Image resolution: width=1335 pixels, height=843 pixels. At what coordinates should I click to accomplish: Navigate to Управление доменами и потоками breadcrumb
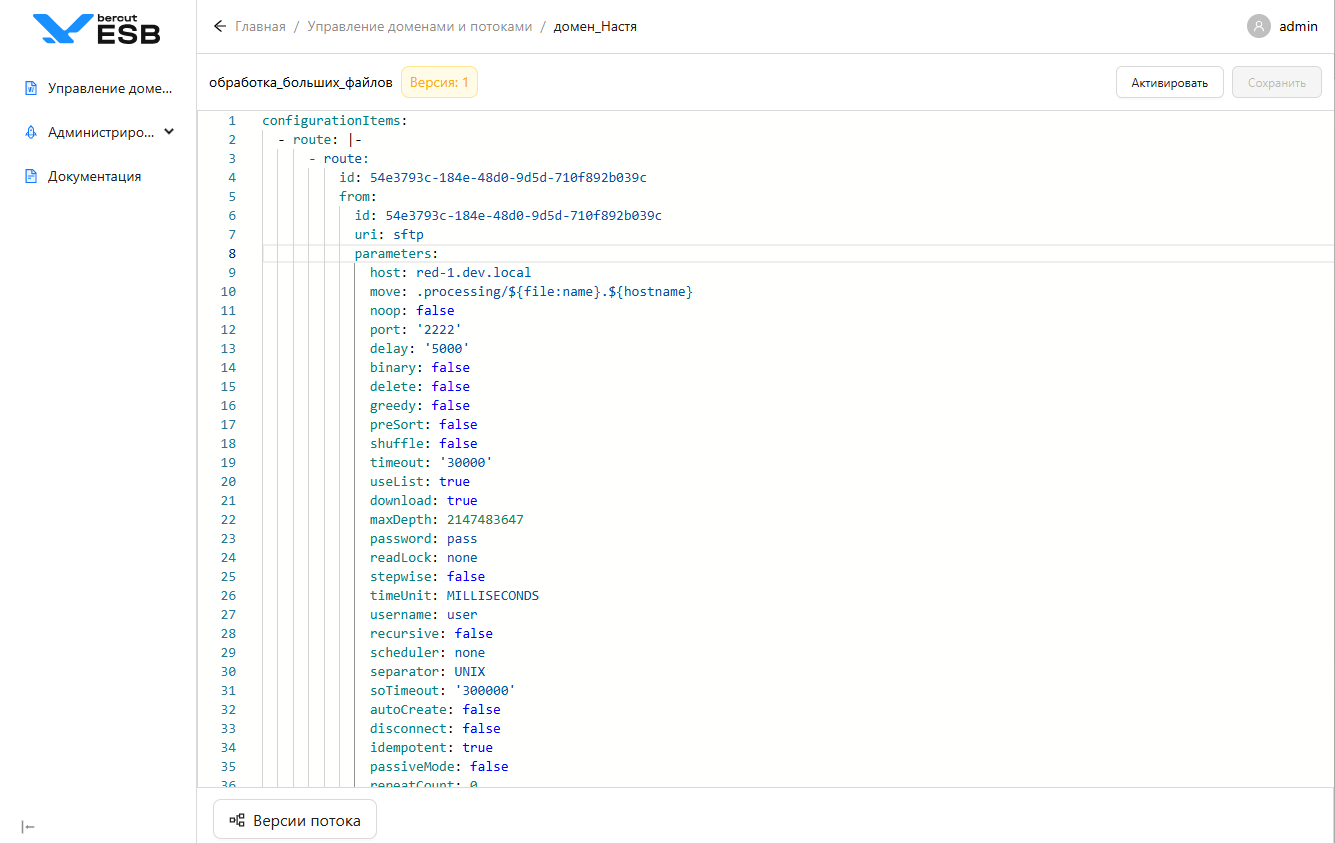pos(419,27)
